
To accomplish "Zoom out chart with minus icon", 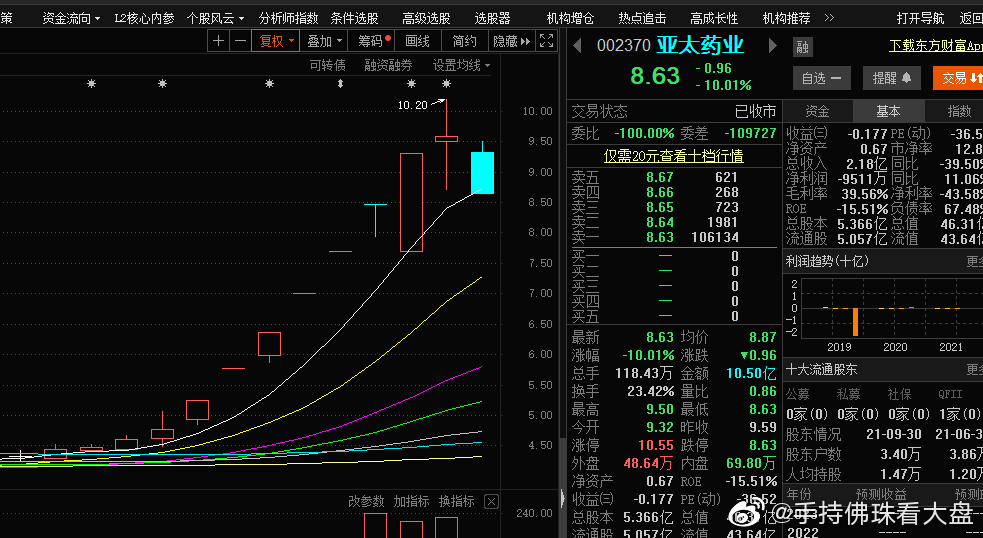I will click(x=240, y=41).
